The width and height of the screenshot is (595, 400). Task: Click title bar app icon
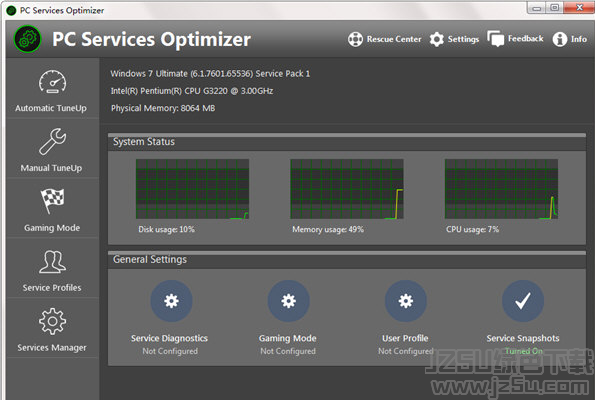pyautogui.click(x=11, y=10)
